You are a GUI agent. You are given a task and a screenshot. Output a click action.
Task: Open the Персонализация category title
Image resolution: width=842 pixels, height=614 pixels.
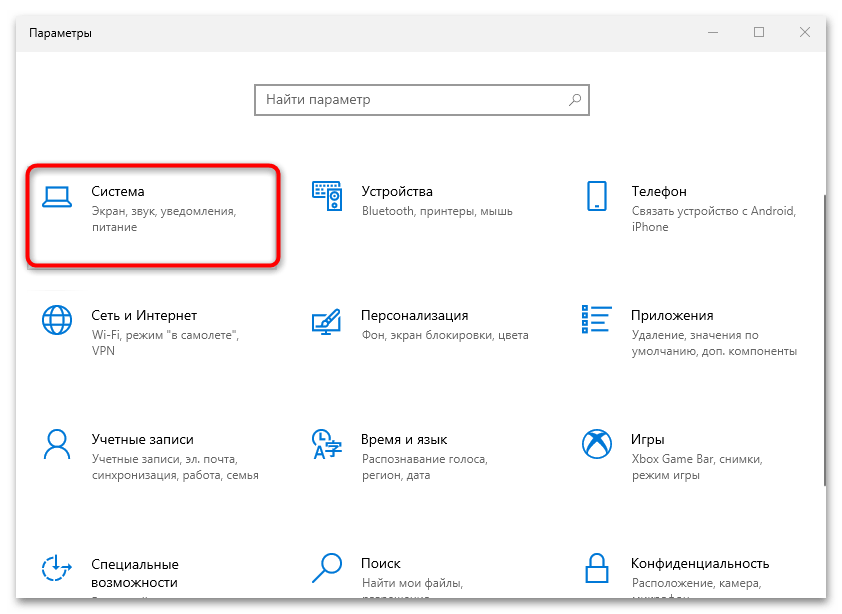pos(414,315)
